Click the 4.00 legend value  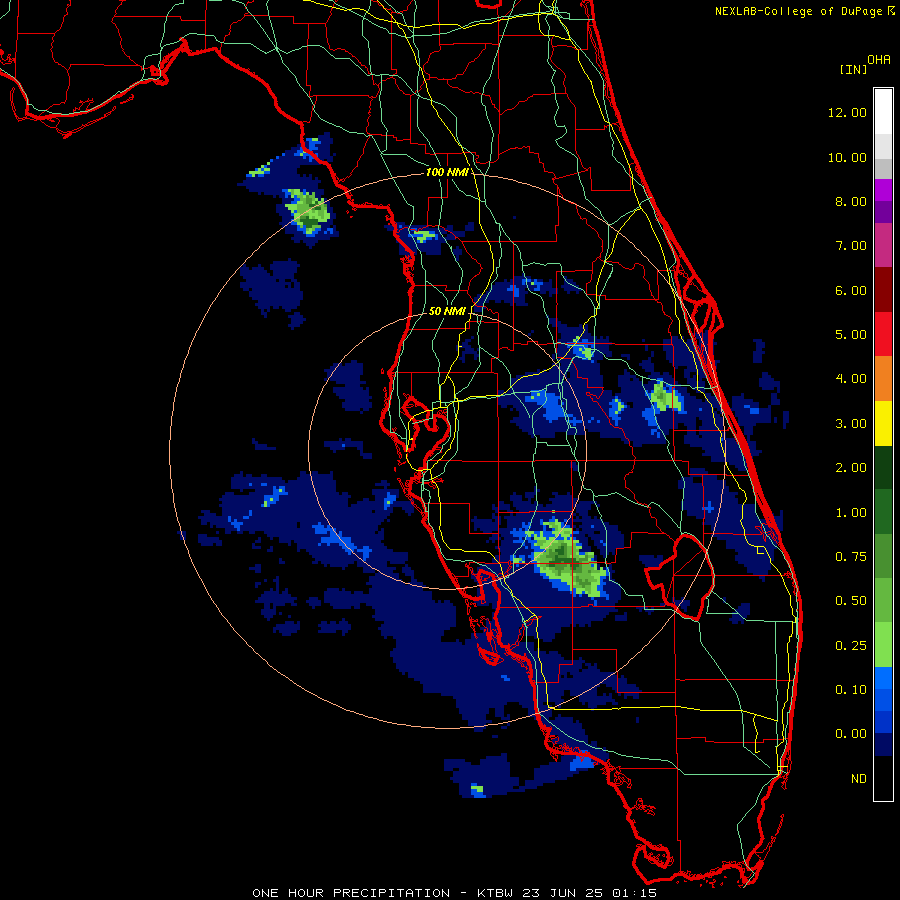click(x=851, y=378)
